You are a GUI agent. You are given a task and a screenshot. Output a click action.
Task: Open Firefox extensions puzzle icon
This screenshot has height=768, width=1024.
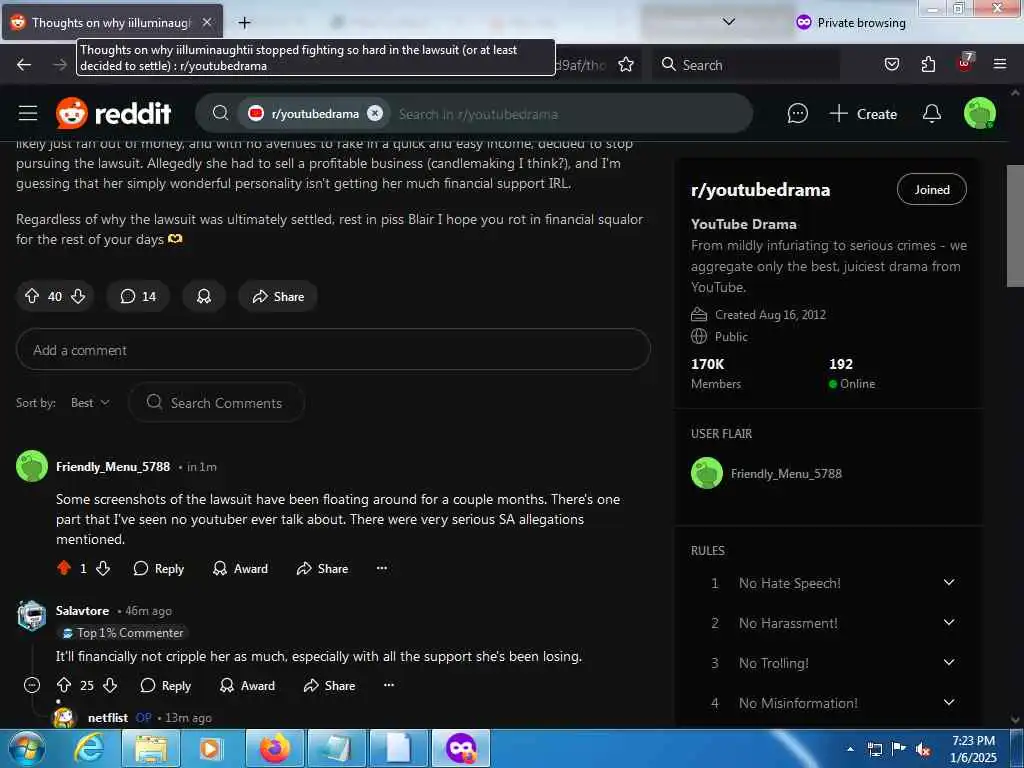tap(928, 65)
